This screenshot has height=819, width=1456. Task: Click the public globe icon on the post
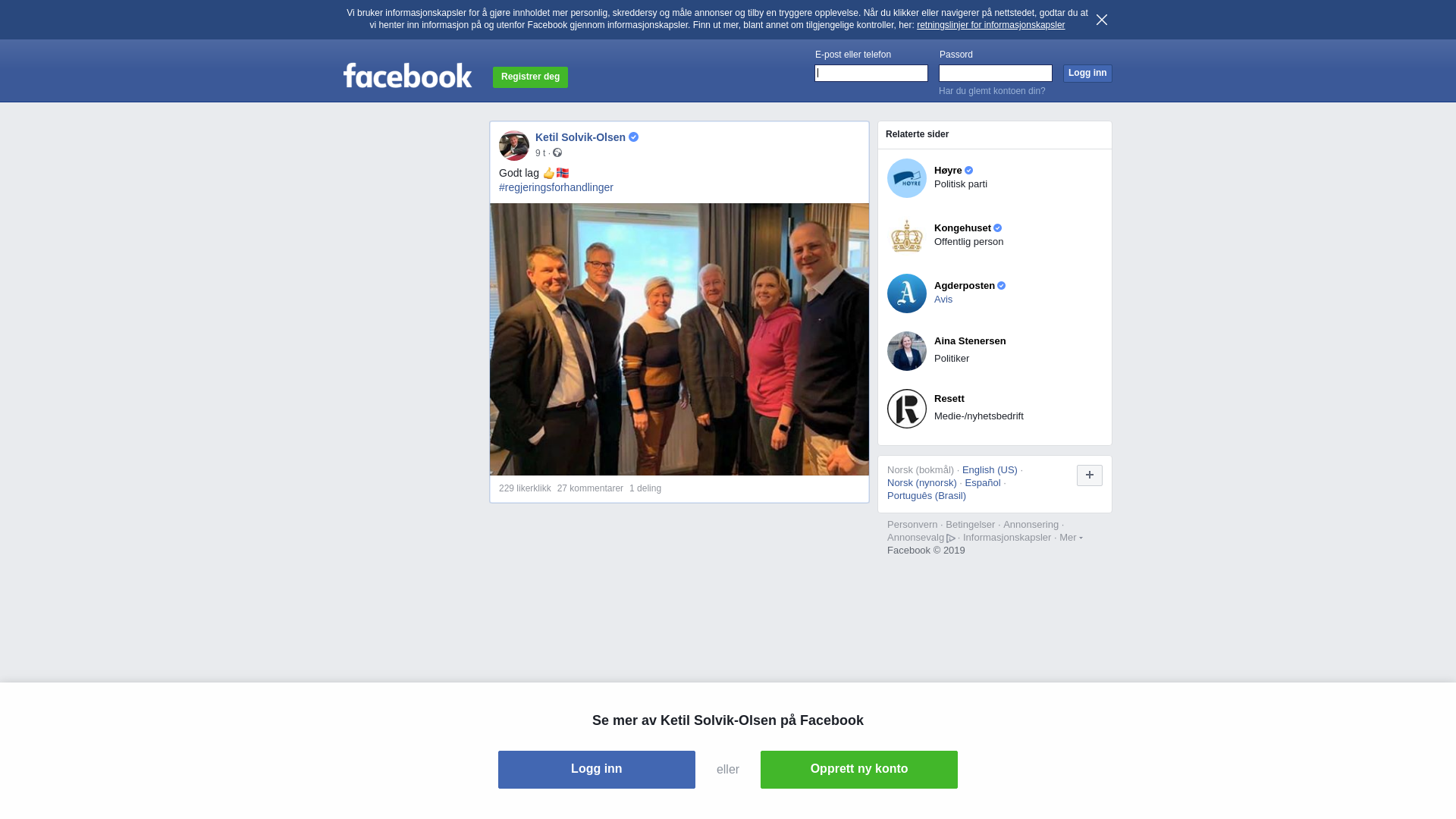pyautogui.click(x=557, y=152)
